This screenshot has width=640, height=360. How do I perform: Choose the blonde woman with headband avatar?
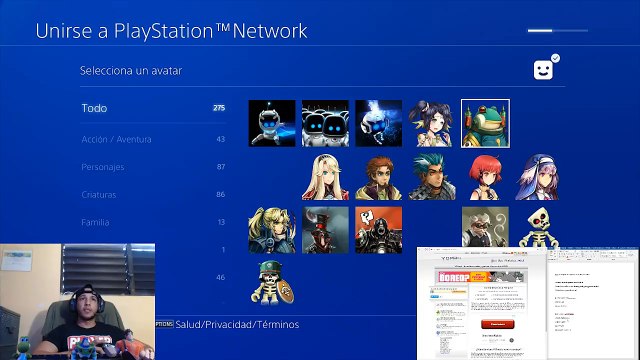coord(325,177)
